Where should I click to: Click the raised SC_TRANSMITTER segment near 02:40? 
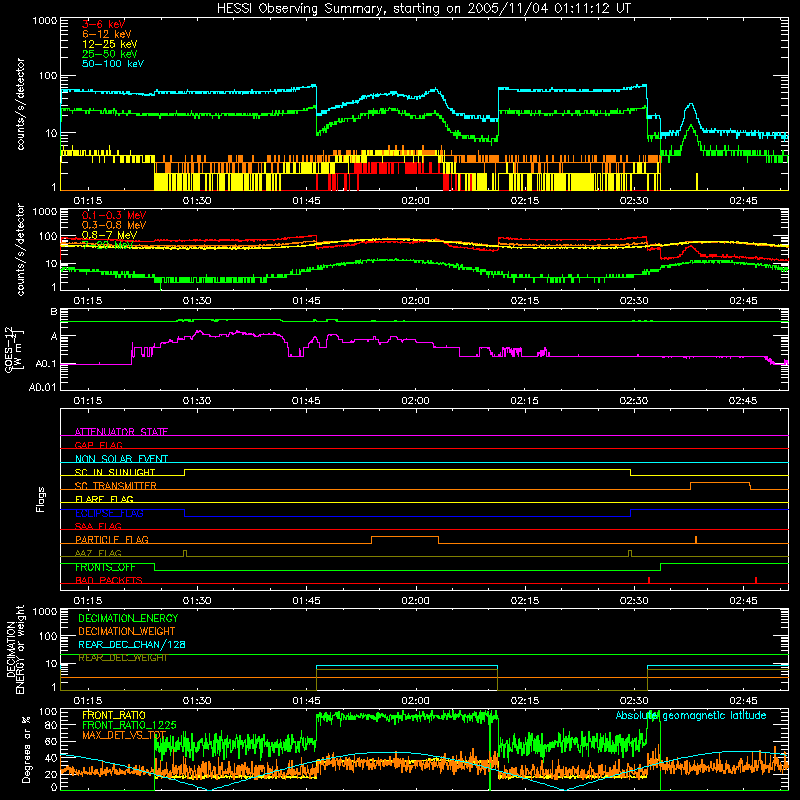(x=720, y=483)
